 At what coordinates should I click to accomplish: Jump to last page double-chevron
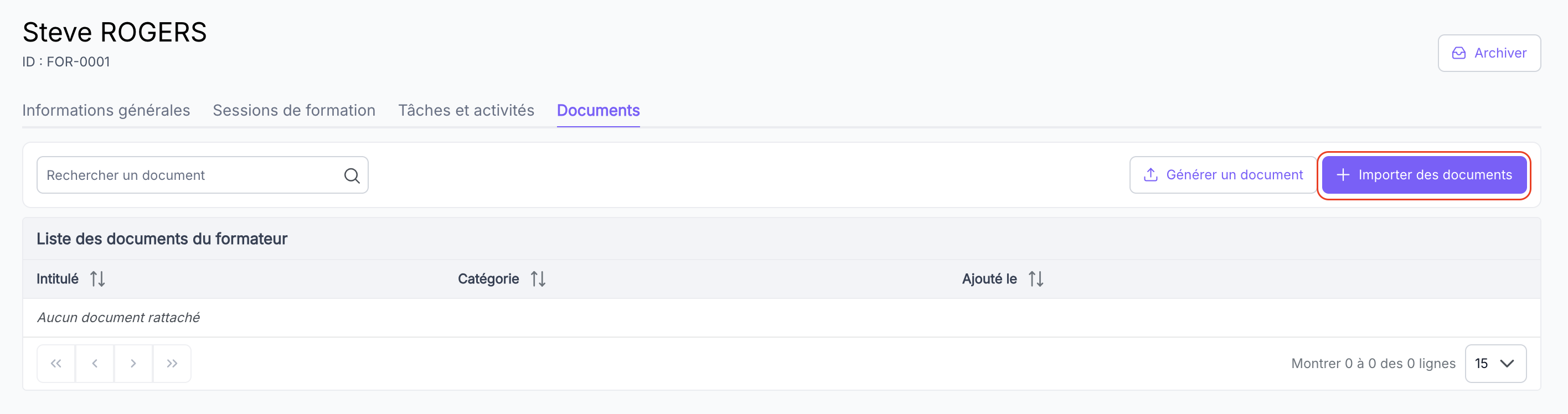point(172,364)
